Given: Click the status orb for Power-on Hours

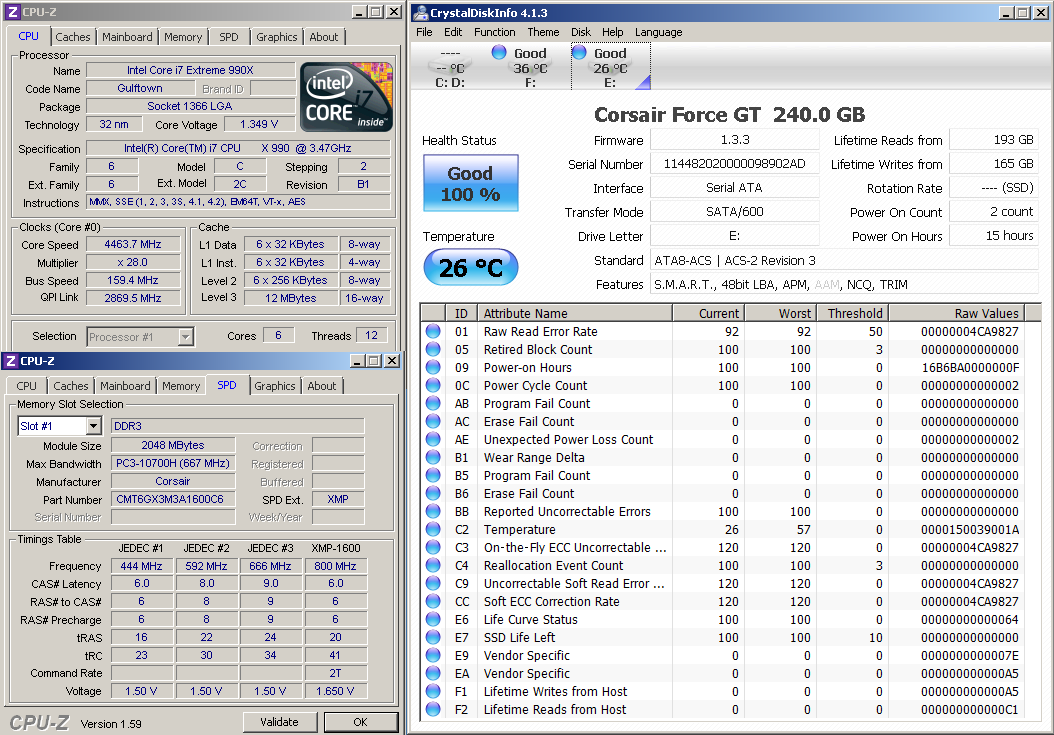Looking at the screenshot, I should tap(433, 368).
